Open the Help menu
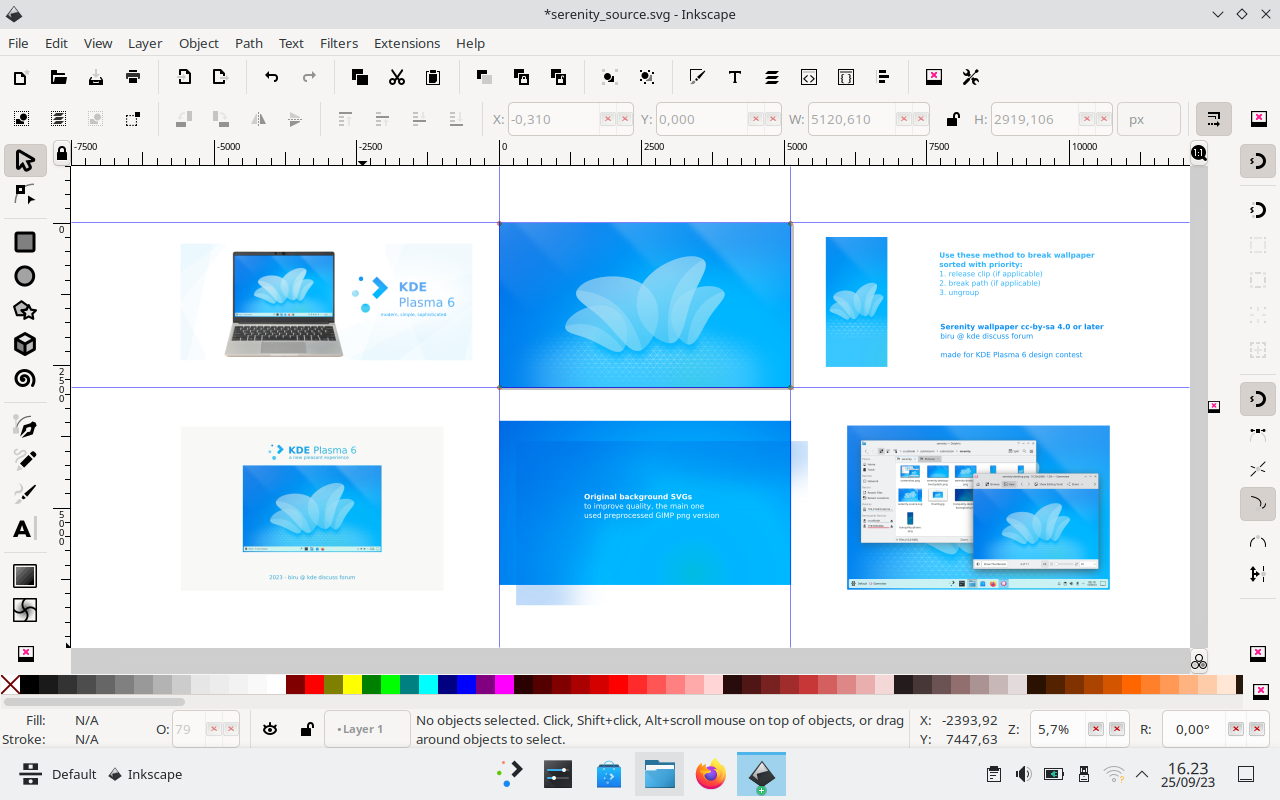This screenshot has width=1280, height=800. pyautogui.click(x=470, y=43)
